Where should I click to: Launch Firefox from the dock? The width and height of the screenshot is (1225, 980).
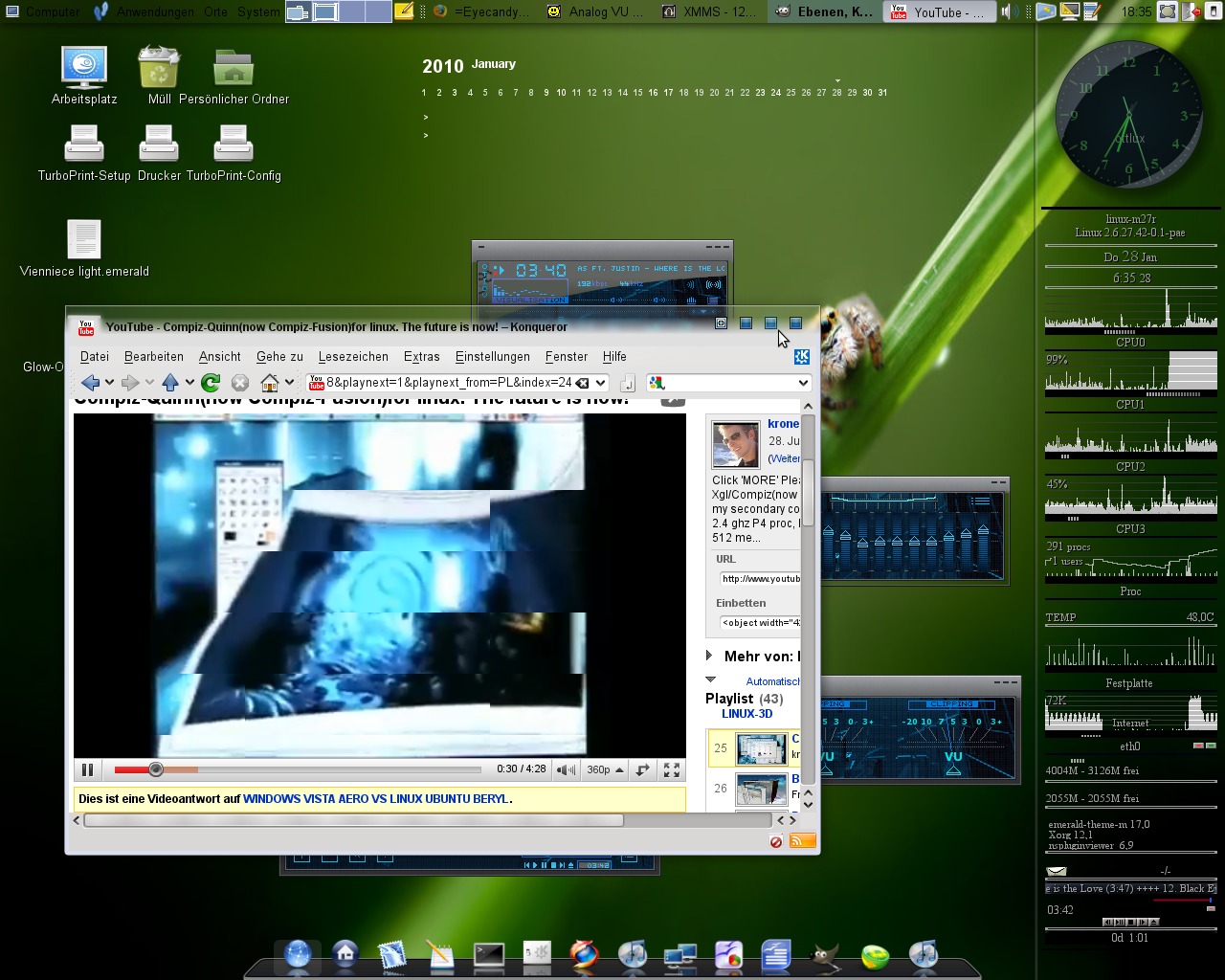click(584, 954)
